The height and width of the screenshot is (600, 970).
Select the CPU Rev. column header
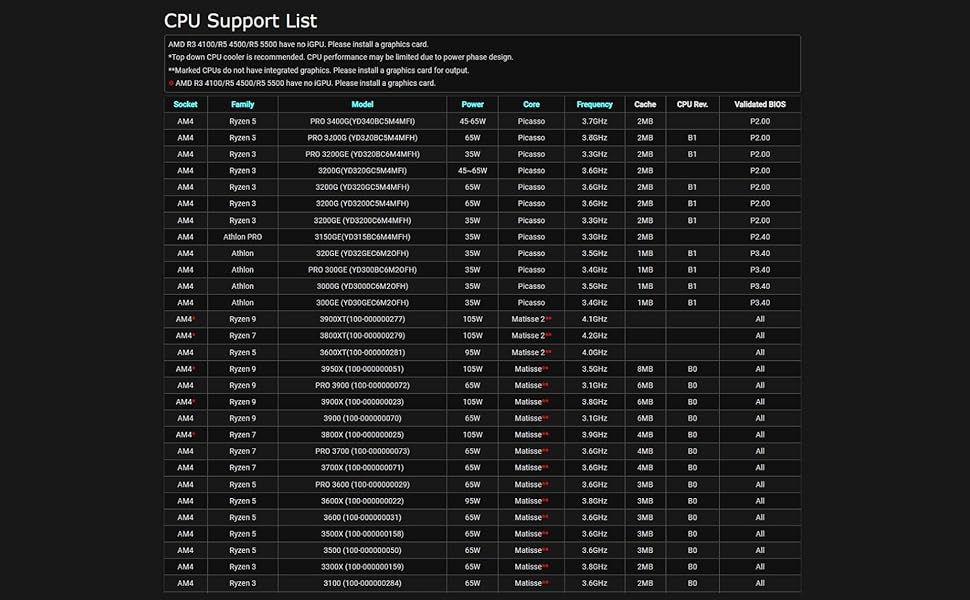point(692,104)
